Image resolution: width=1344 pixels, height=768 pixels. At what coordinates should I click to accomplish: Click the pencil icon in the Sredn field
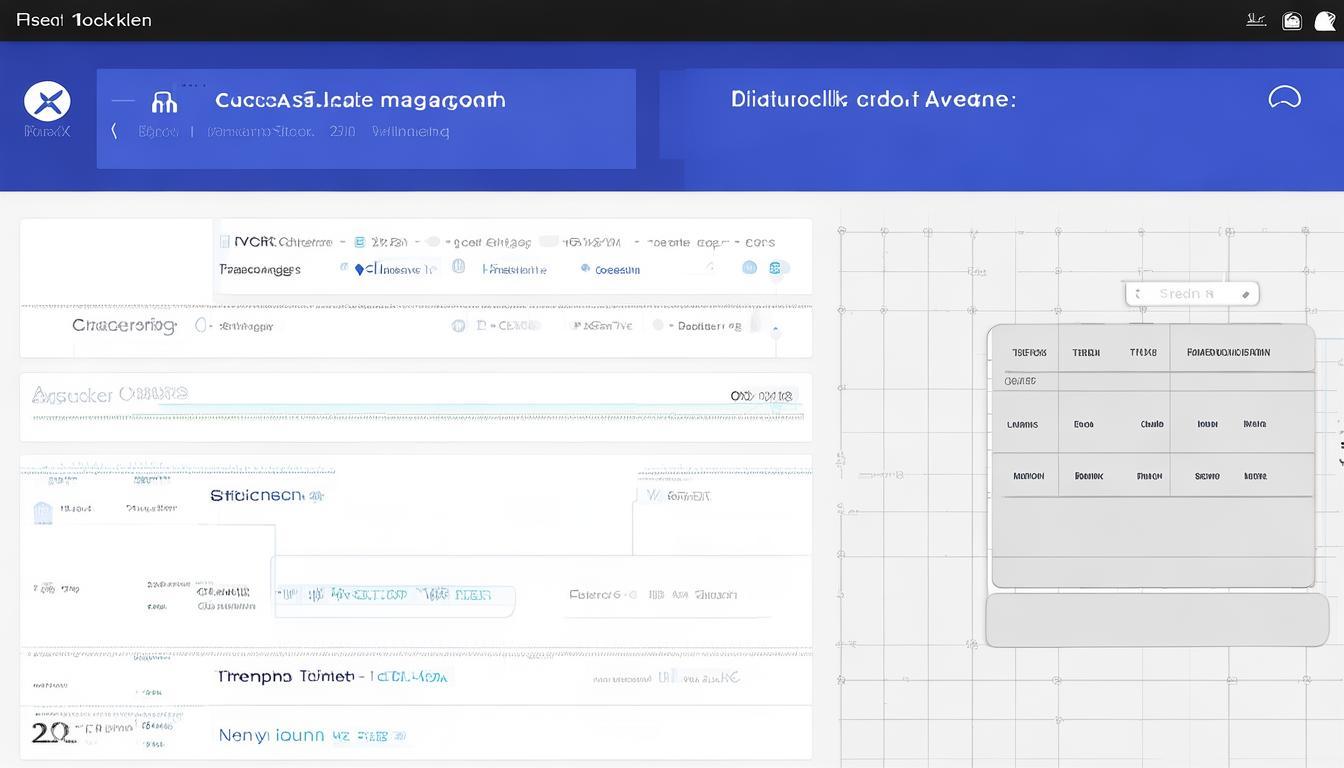(1245, 294)
